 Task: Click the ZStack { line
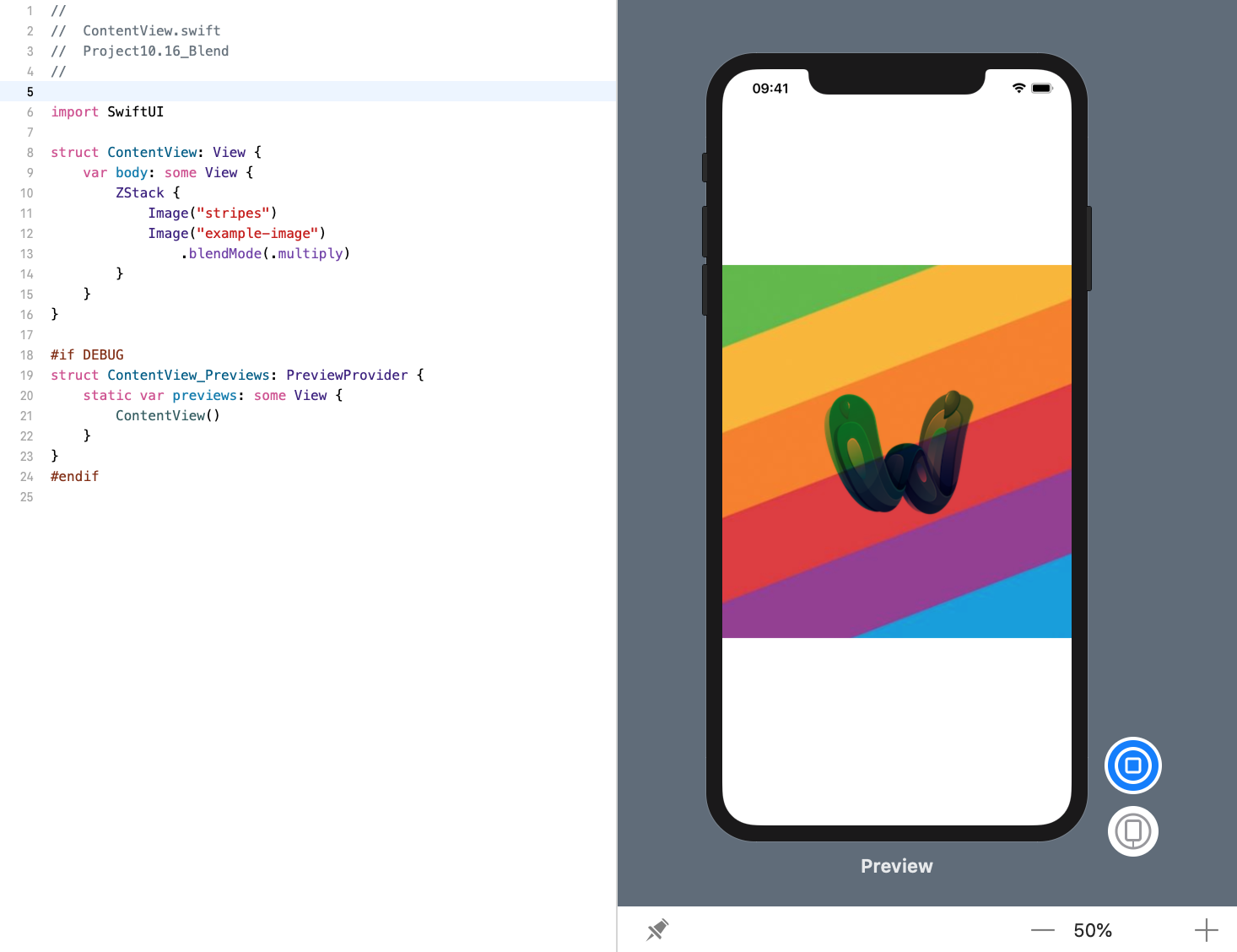click(148, 192)
